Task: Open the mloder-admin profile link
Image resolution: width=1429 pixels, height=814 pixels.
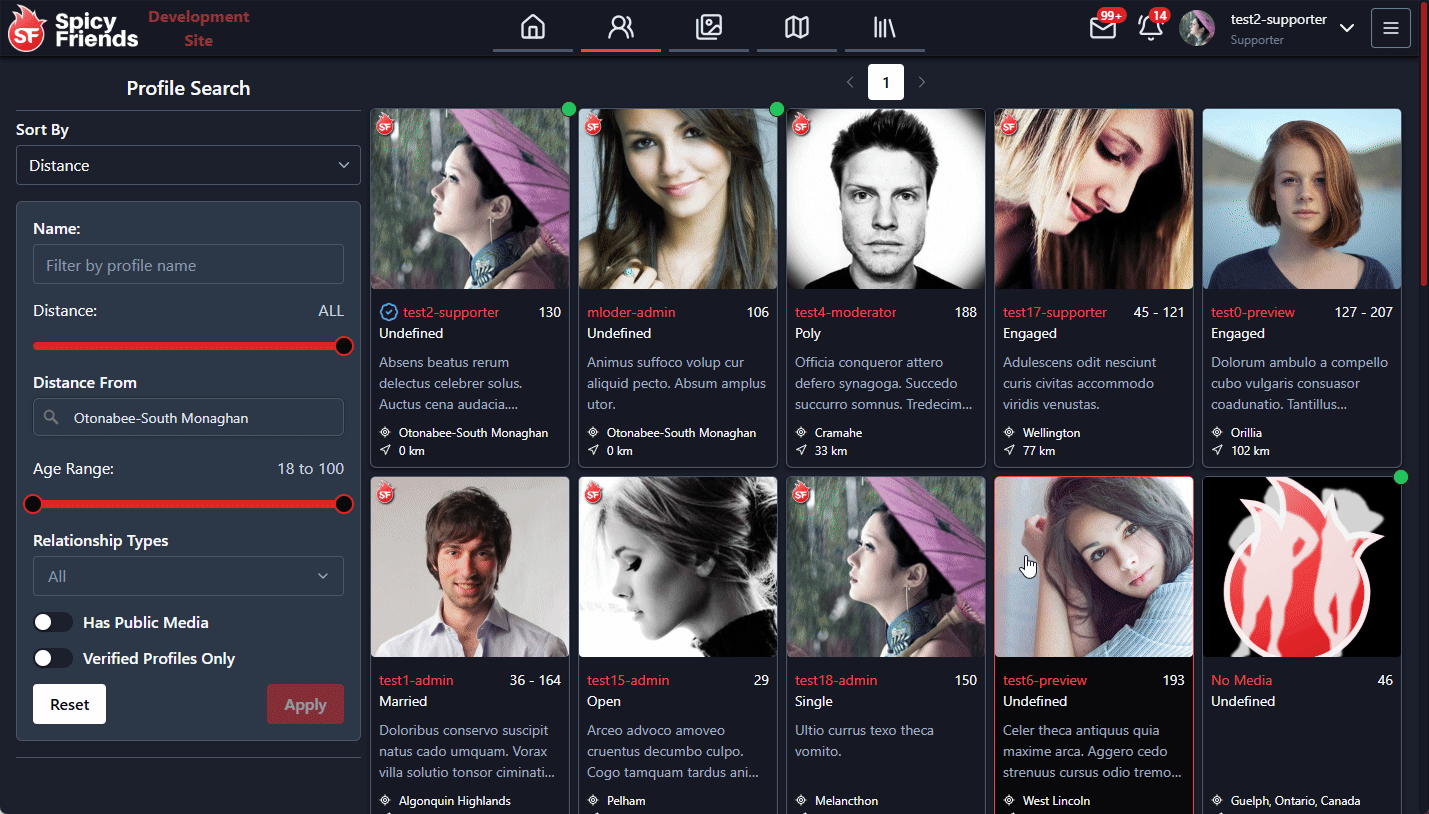Action: click(x=631, y=312)
